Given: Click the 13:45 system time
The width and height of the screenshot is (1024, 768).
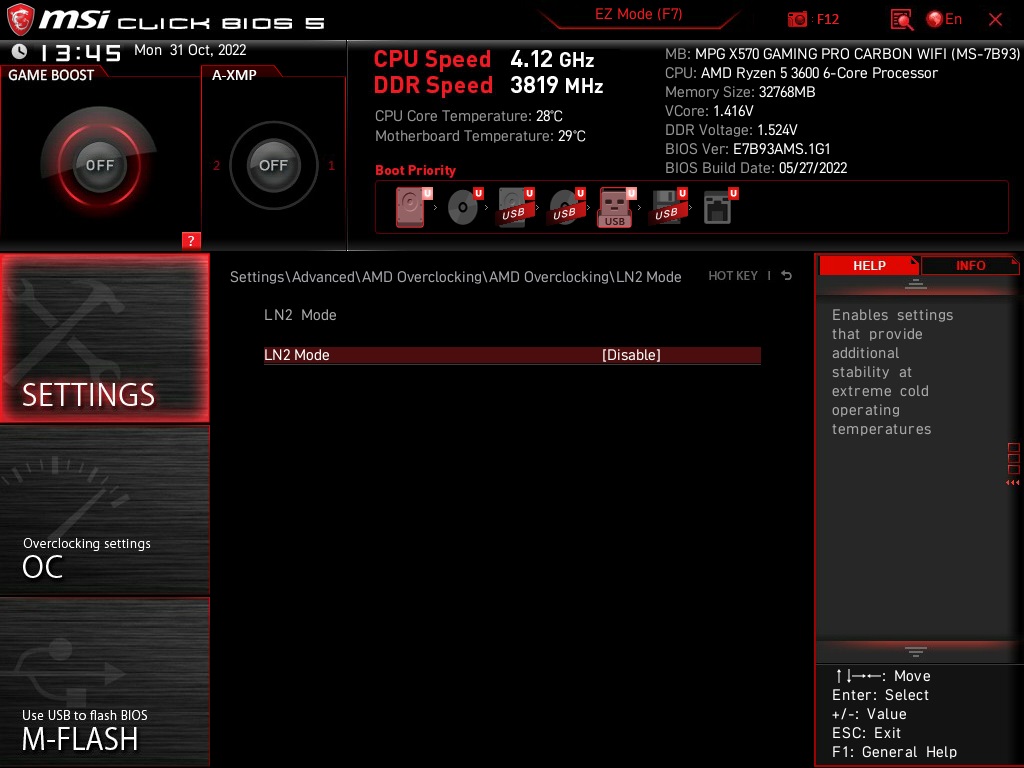Looking at the screenshot, I should point(80,52).
